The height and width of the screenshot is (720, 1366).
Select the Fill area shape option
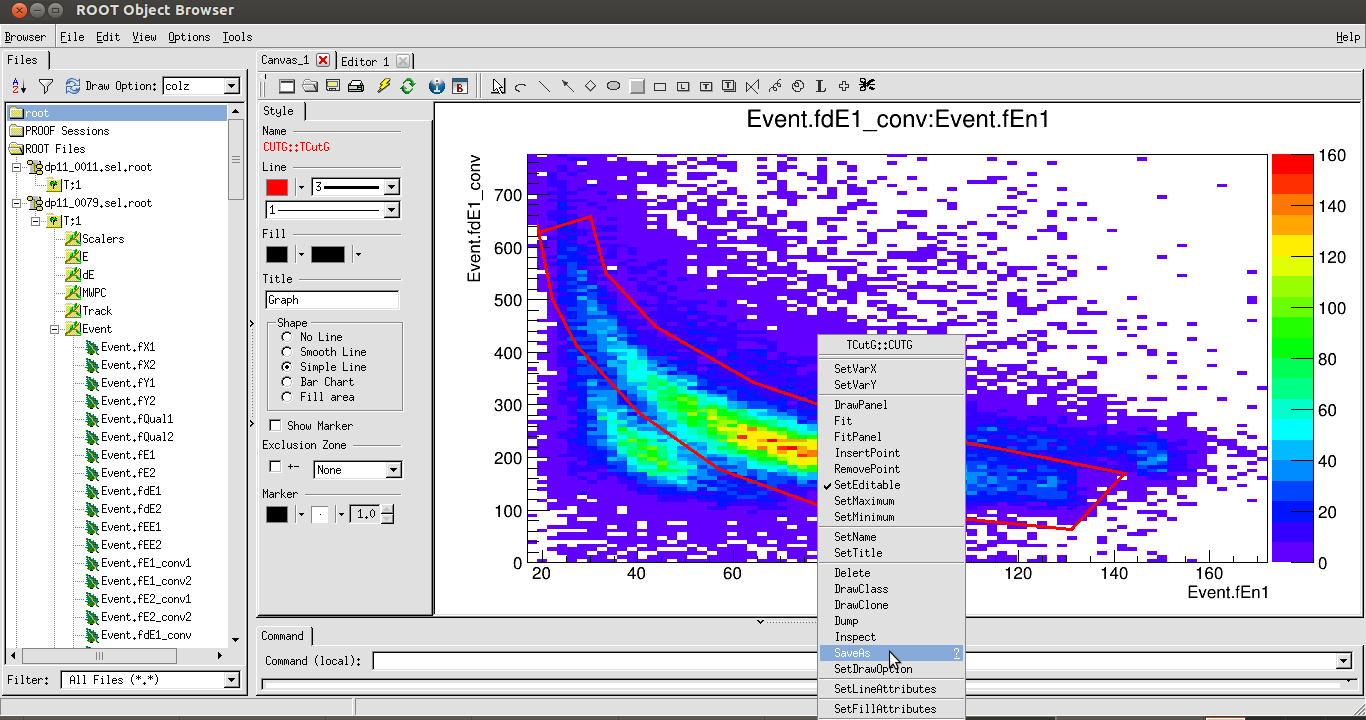point(287,397)
